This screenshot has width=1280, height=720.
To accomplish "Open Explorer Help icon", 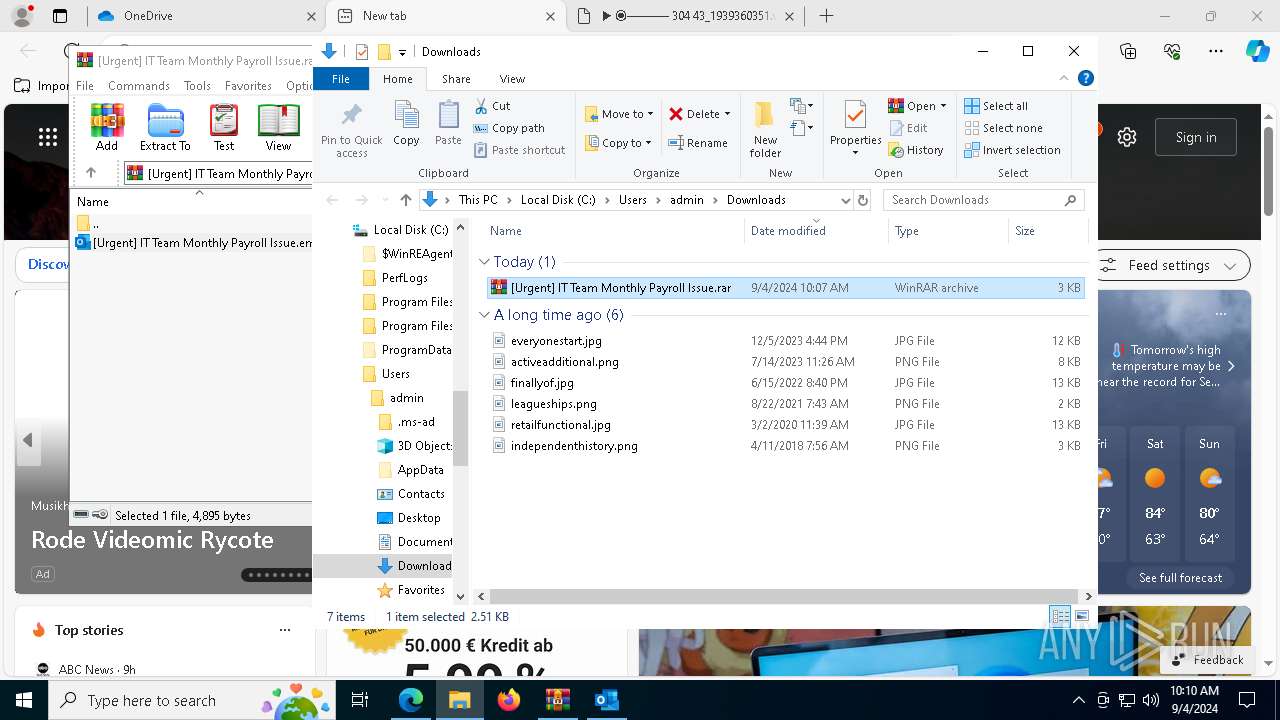I will coord(1085,78).
